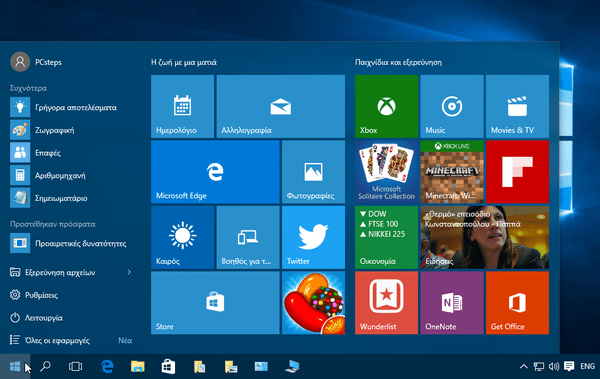Open the Action Center notifications icon

pos(569,366)
